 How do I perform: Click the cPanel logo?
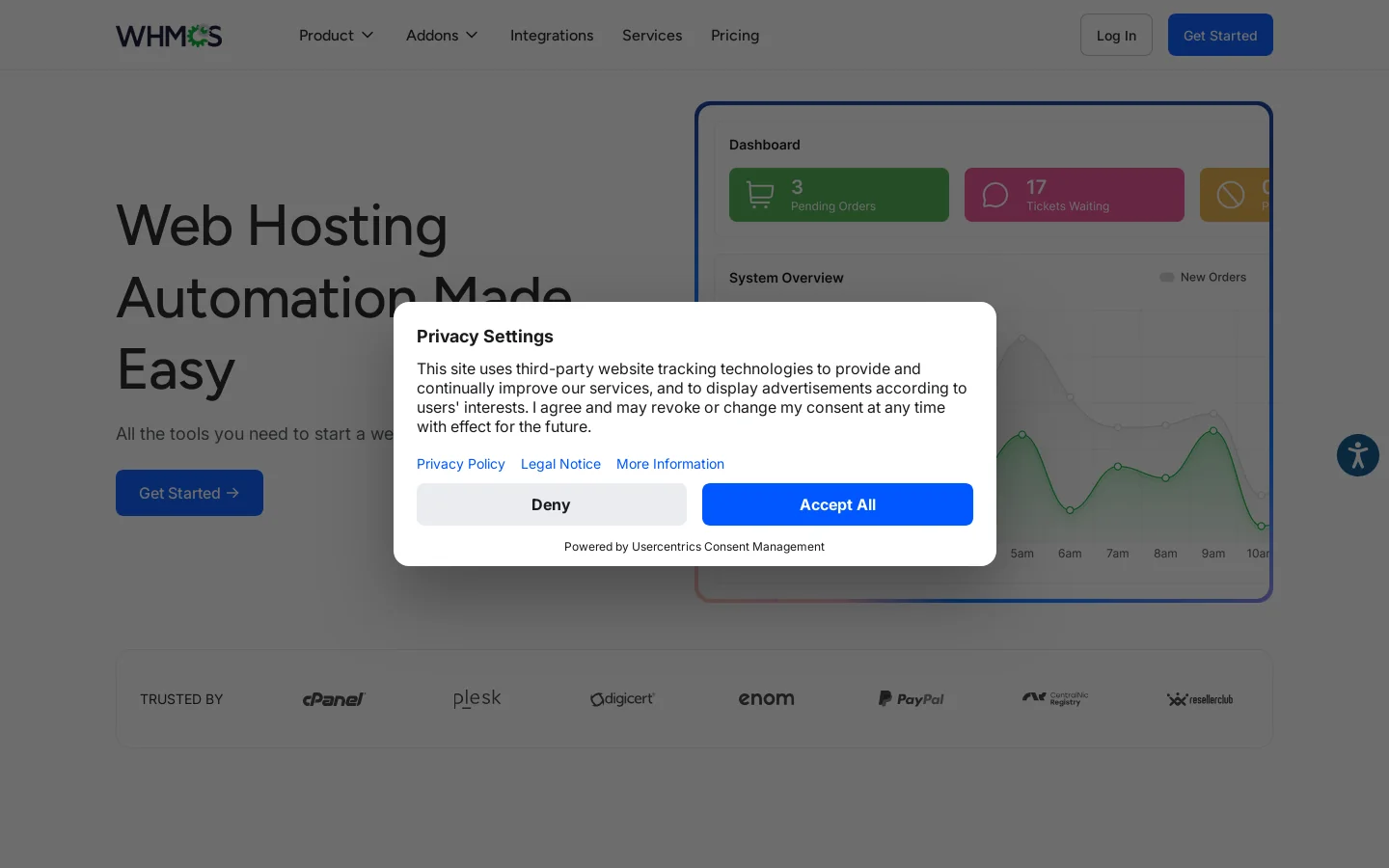coord(334,699)
